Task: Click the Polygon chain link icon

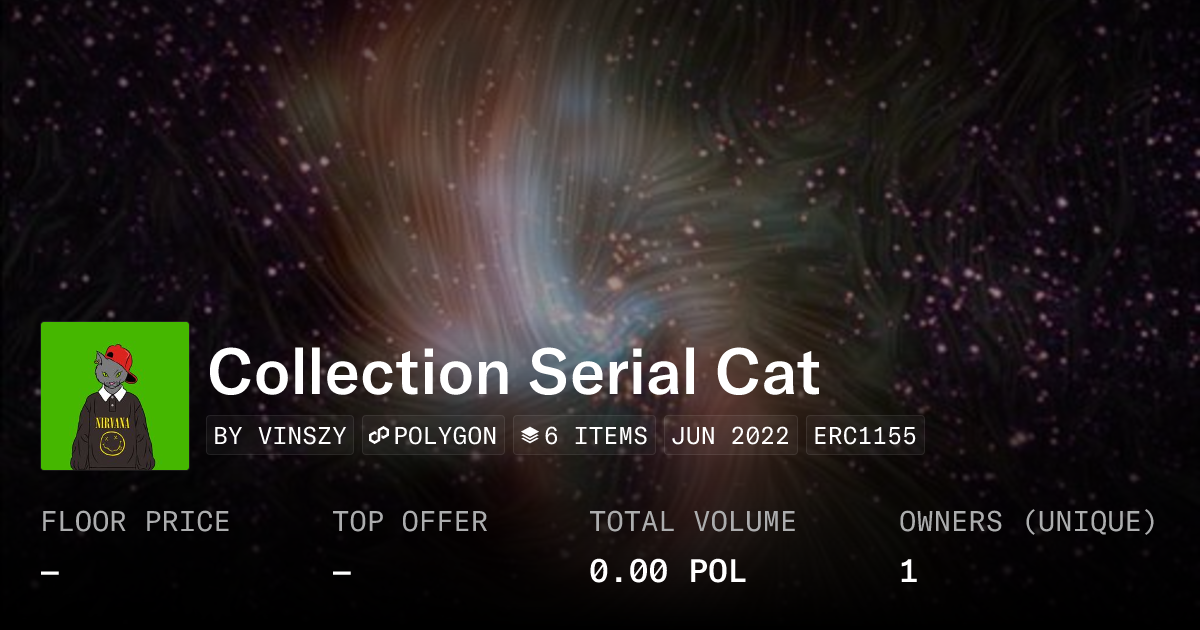Action: click(379, 436)
